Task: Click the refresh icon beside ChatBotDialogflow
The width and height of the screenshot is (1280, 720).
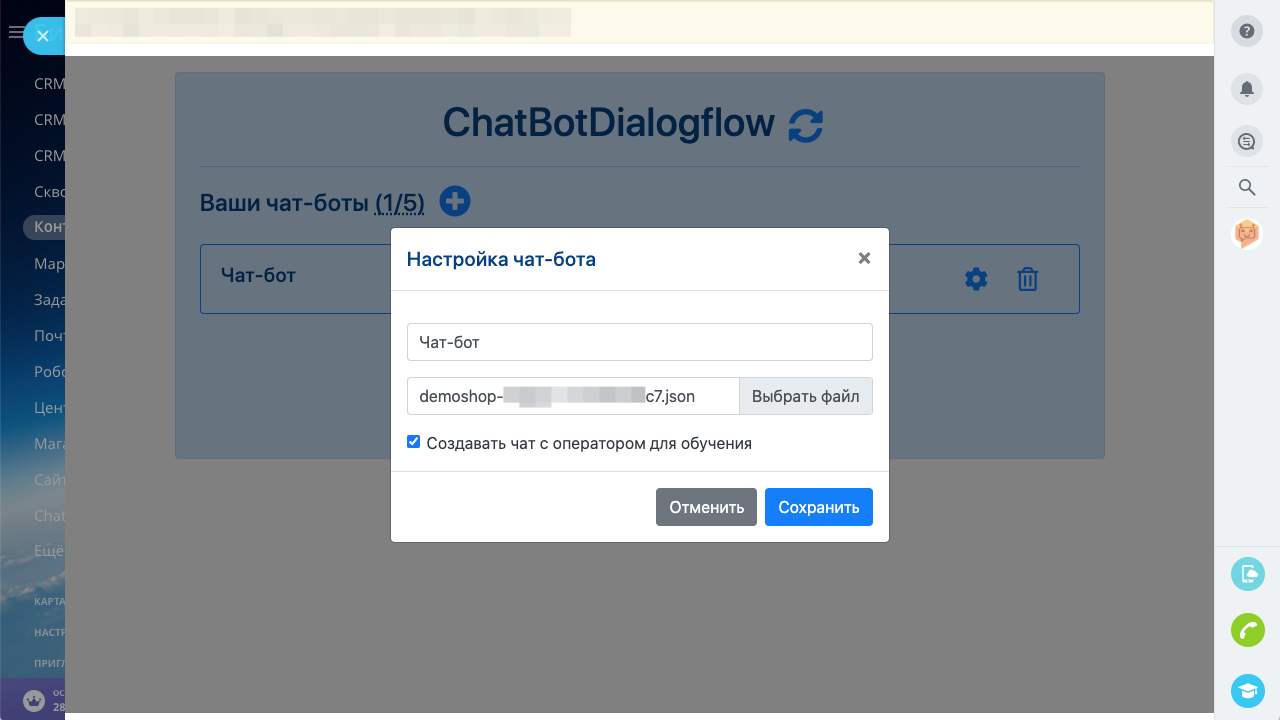Action: (805, 125)
